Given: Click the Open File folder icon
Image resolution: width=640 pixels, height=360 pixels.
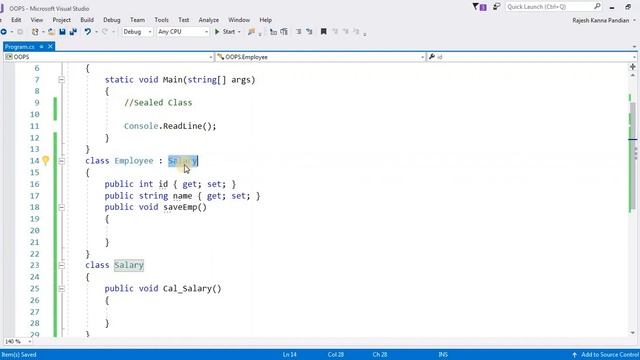Looking at the screenshot, I should click(51, 32).
